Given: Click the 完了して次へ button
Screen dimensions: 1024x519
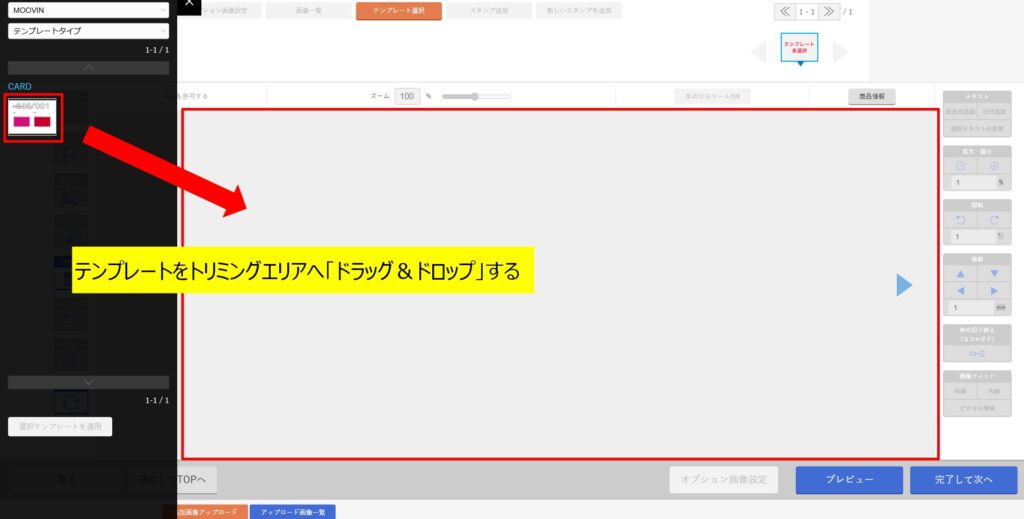Looking at the screenshot, I should point(963,480).
